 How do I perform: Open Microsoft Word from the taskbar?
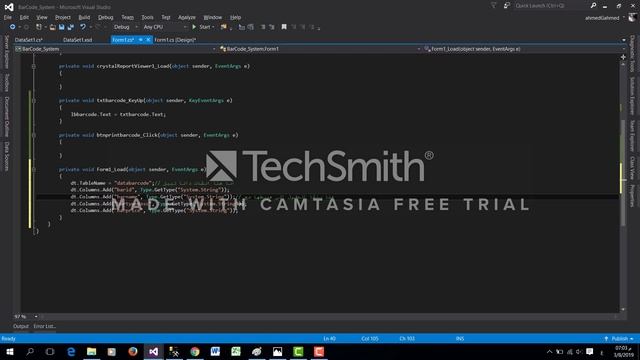coord(215,351)
